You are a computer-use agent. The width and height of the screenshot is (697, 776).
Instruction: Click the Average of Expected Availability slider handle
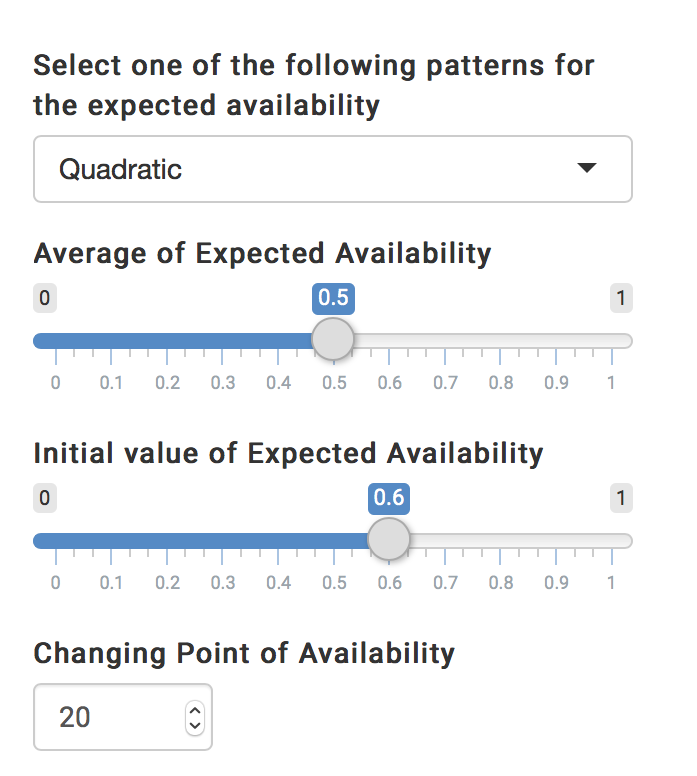click(333, 339)
